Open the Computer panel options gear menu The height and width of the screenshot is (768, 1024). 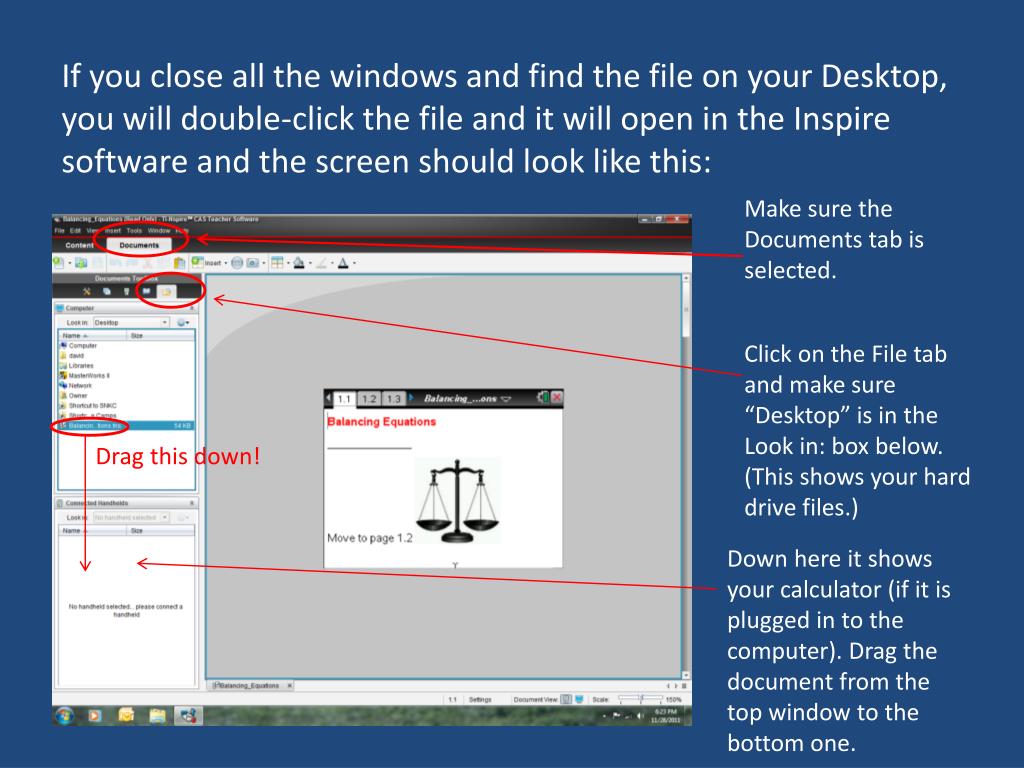point(183,322)
